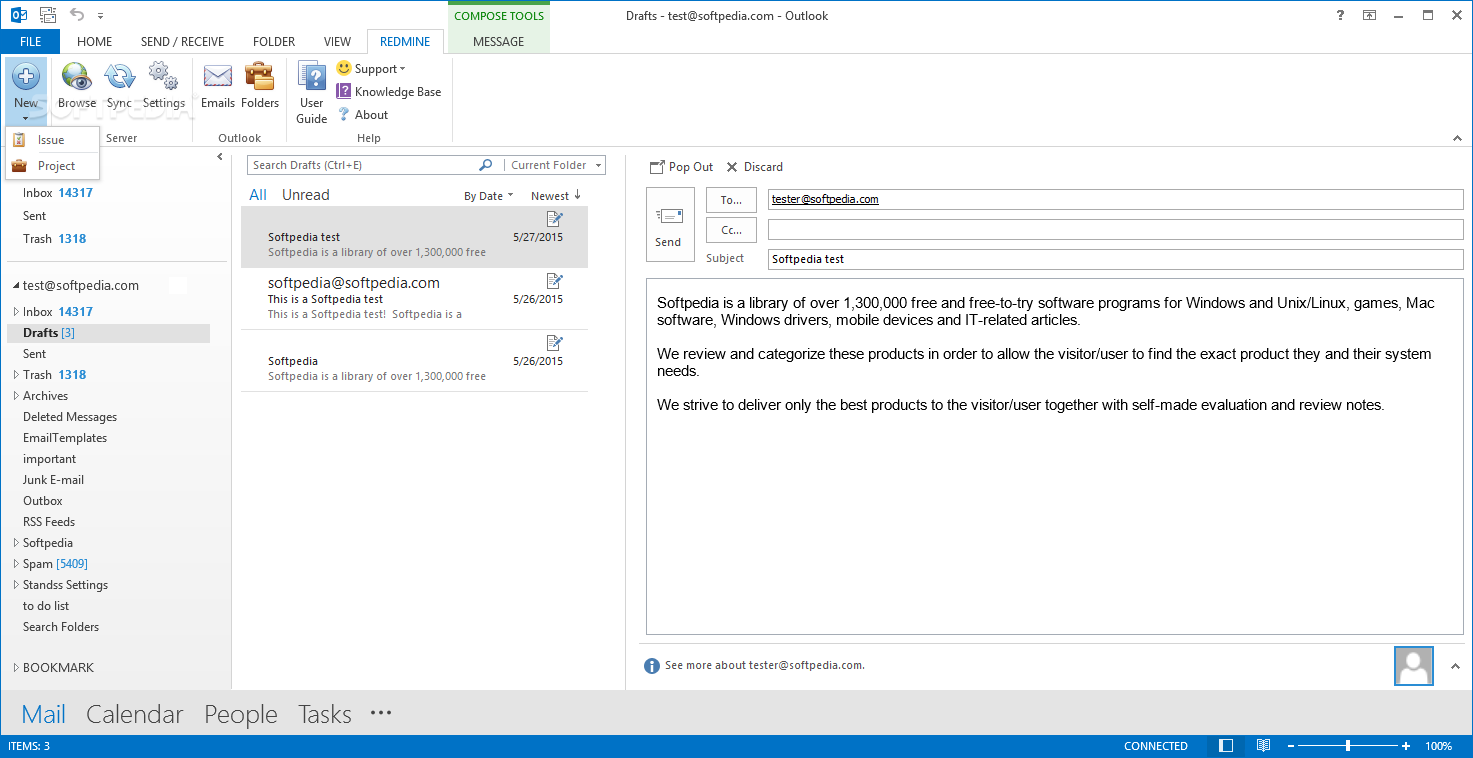1473x758 pixels.
Task: Switch to Normal view status bar icon
Action: (x=1226, y=746)
